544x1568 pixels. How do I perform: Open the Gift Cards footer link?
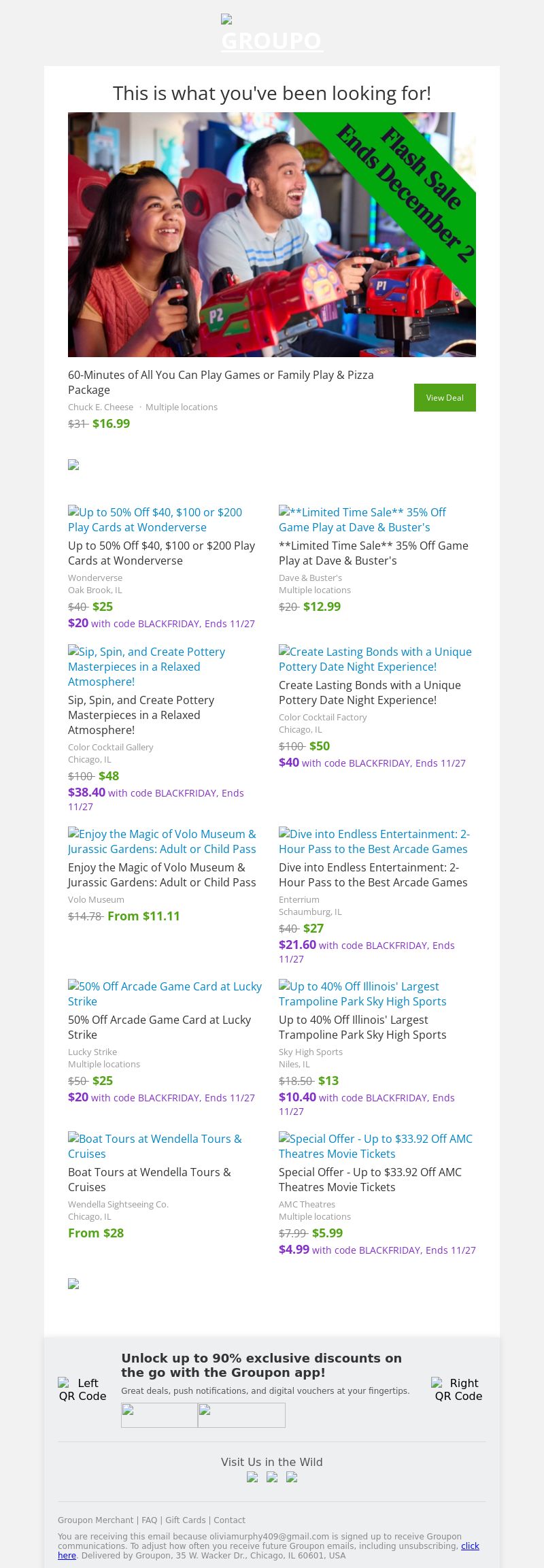click(x=185, y=1520)
